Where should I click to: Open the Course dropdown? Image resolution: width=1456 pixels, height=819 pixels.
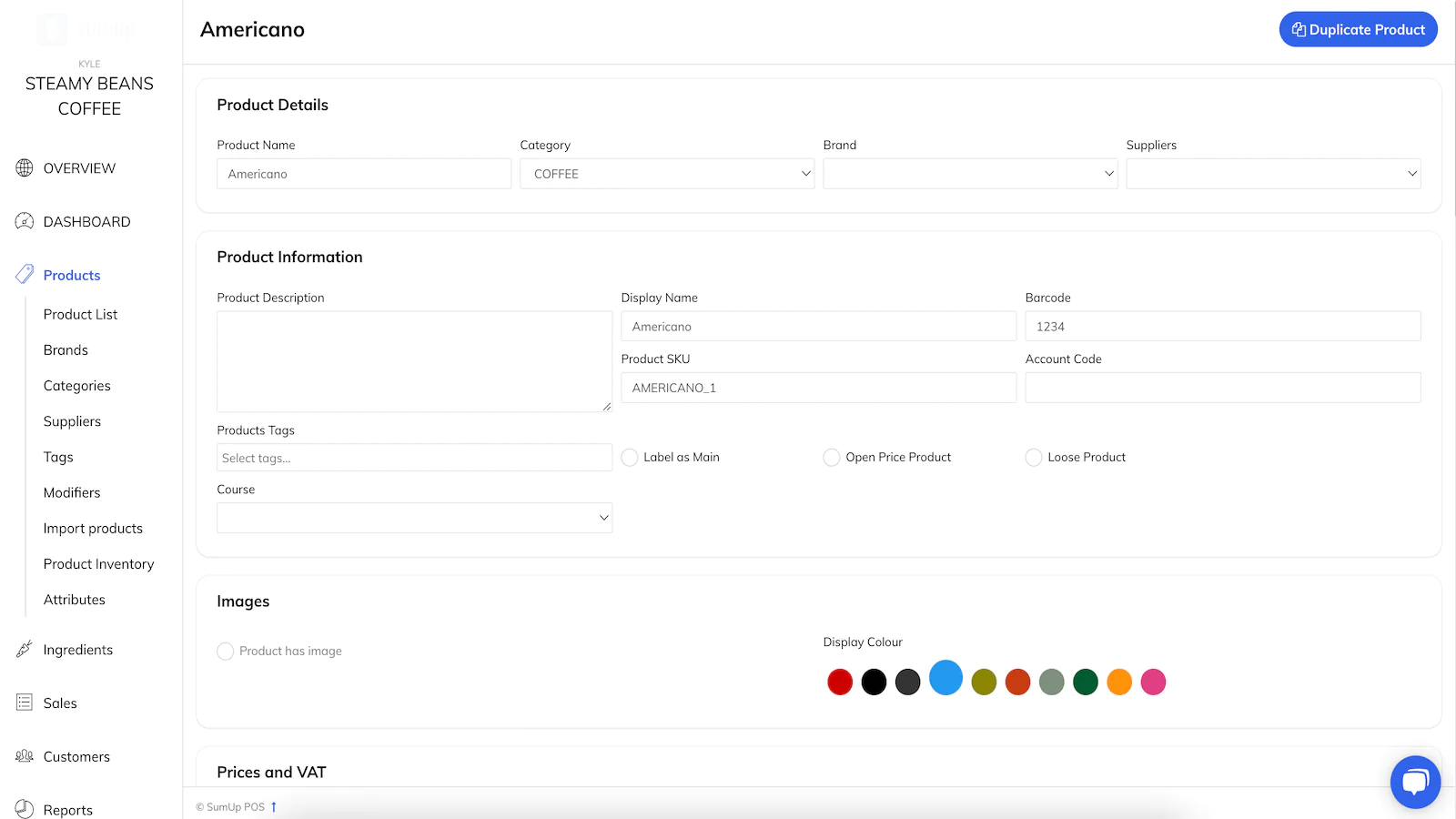[x=414, y=518]
